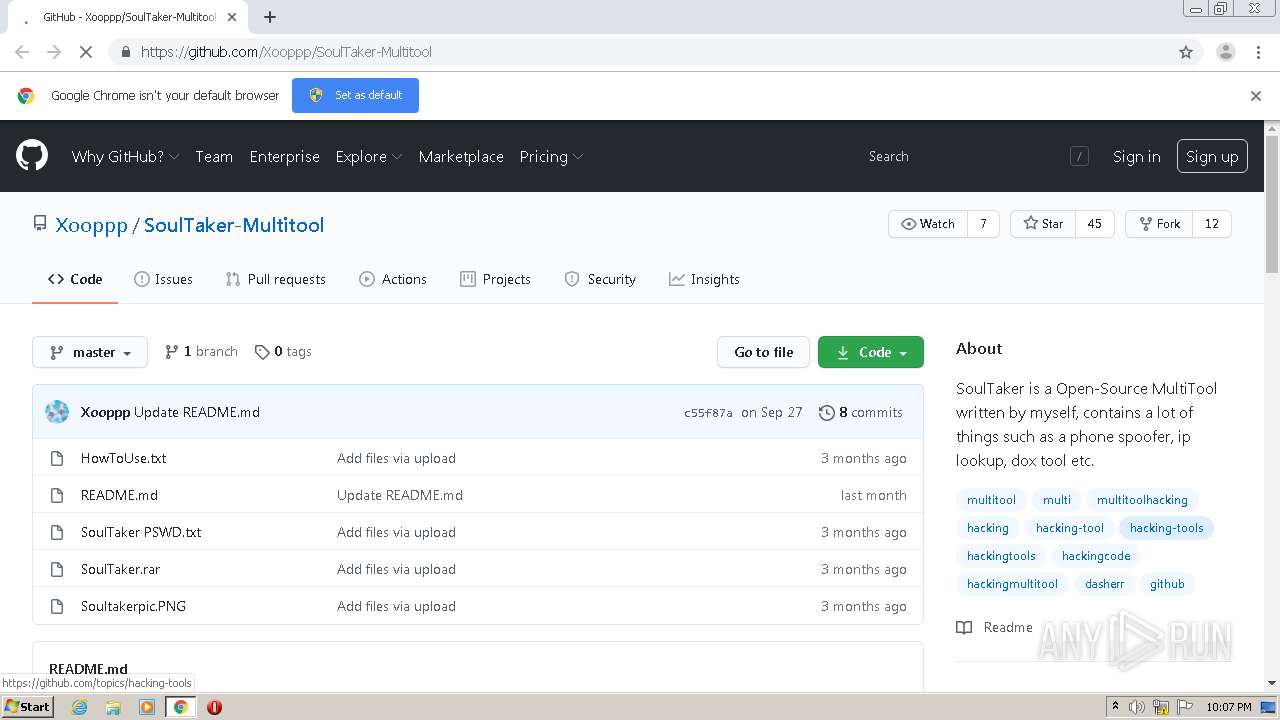Image resolution: width=1280 pixels, height=720 pixels.
Task: Fork the repository
Action: tap(1158, 224)
